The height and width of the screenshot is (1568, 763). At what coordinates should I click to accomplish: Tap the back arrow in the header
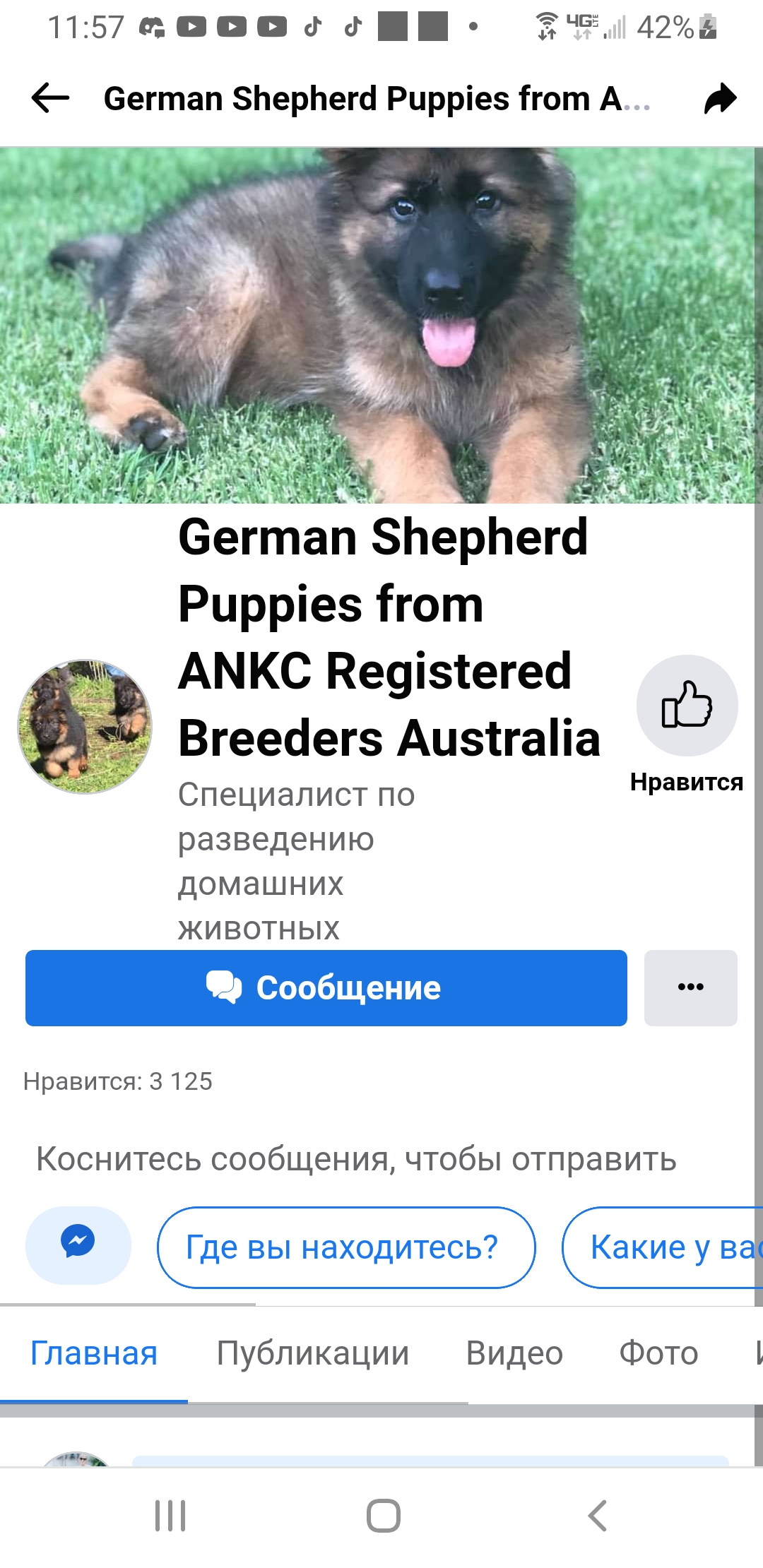50,98
